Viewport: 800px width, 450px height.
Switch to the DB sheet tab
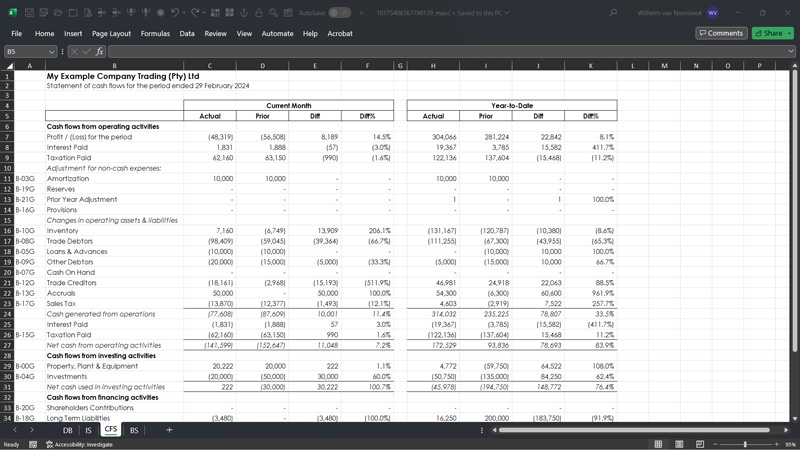tap(67, 430)
